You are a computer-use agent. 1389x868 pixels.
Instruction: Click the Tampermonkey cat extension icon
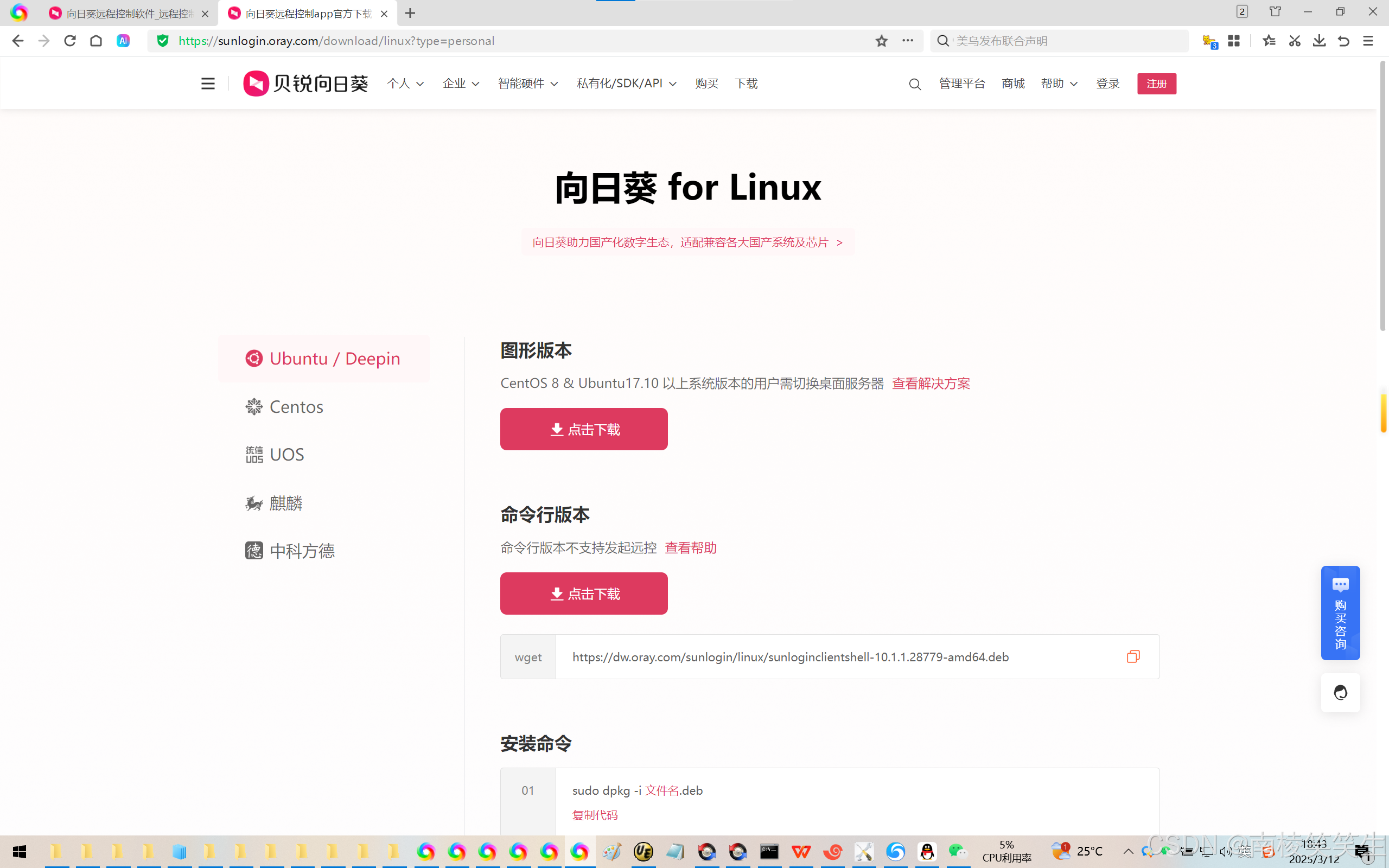1210,41
